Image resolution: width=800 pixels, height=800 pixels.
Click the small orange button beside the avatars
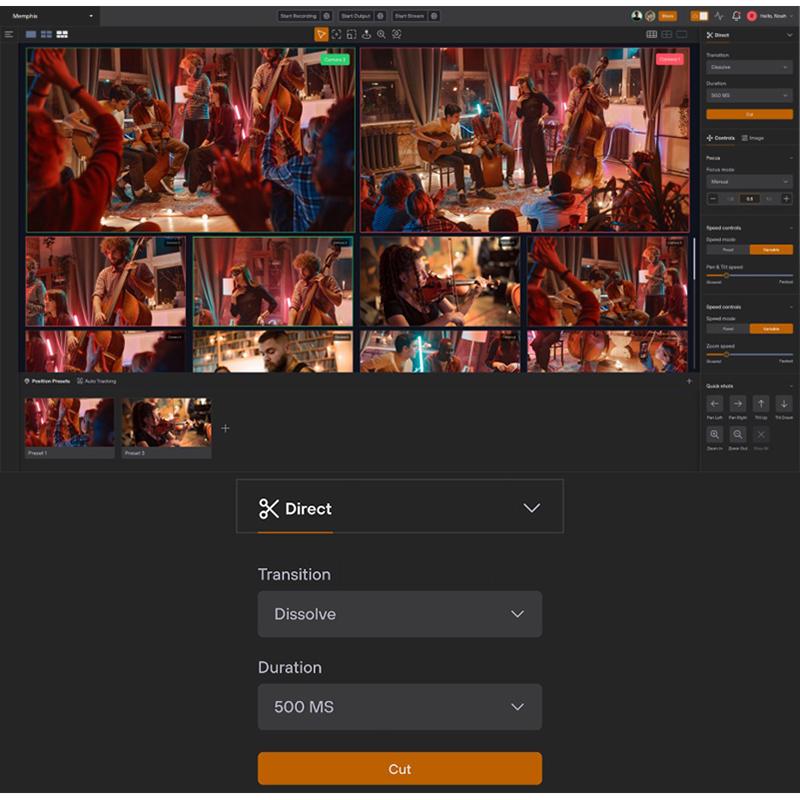coord(668,16)
